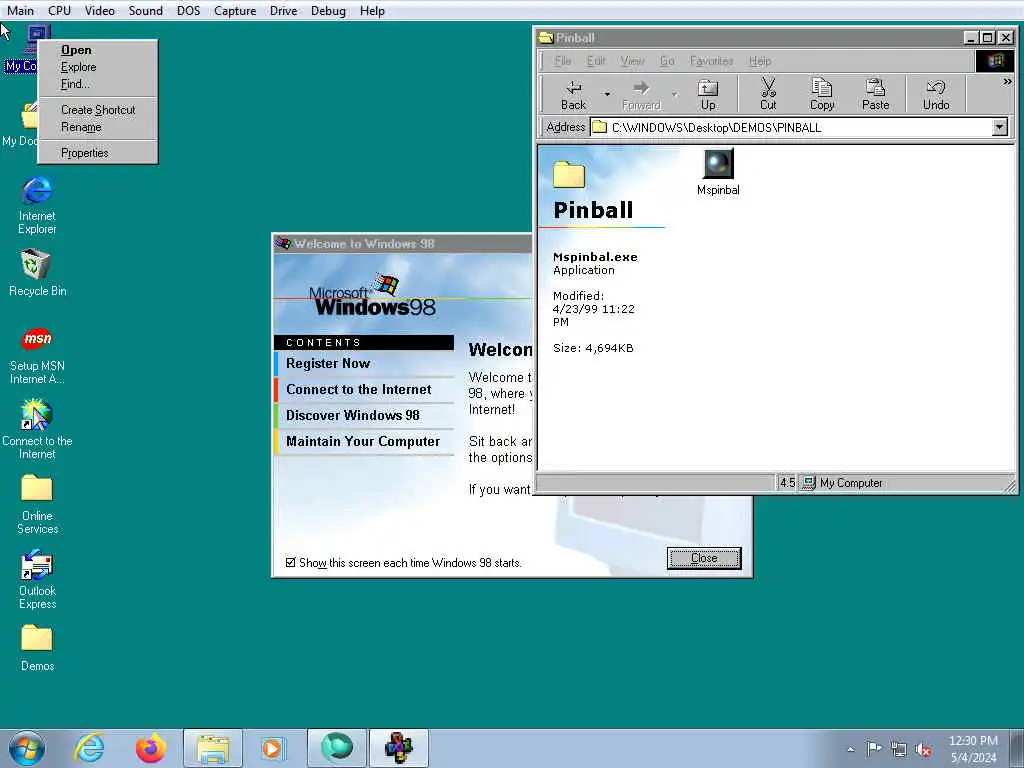Open the DOSBox Video menu
1024x768 pixels.
pyautogui.click(x=100, y=10)
